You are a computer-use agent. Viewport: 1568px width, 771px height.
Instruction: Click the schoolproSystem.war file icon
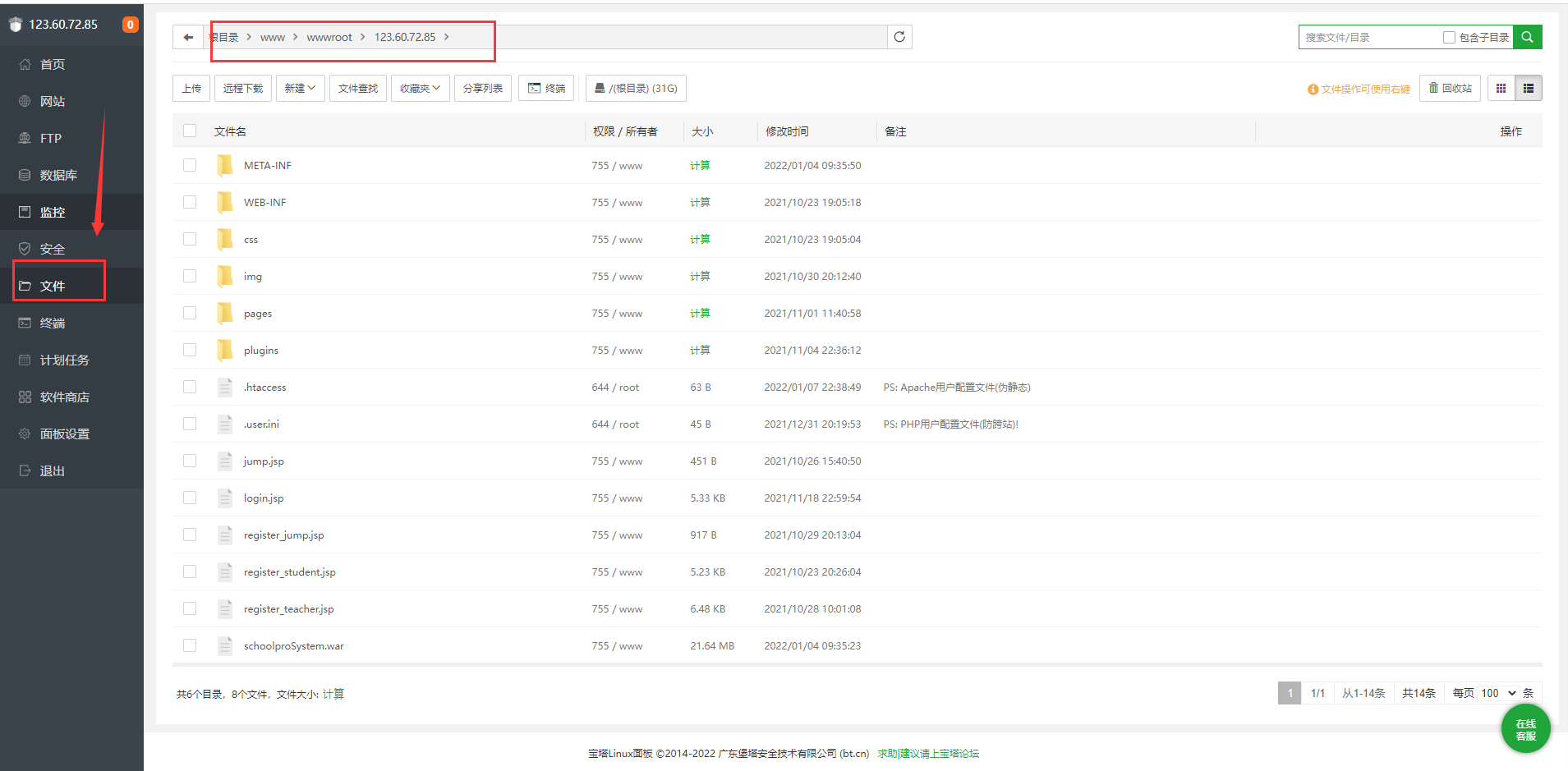(225, 645)
